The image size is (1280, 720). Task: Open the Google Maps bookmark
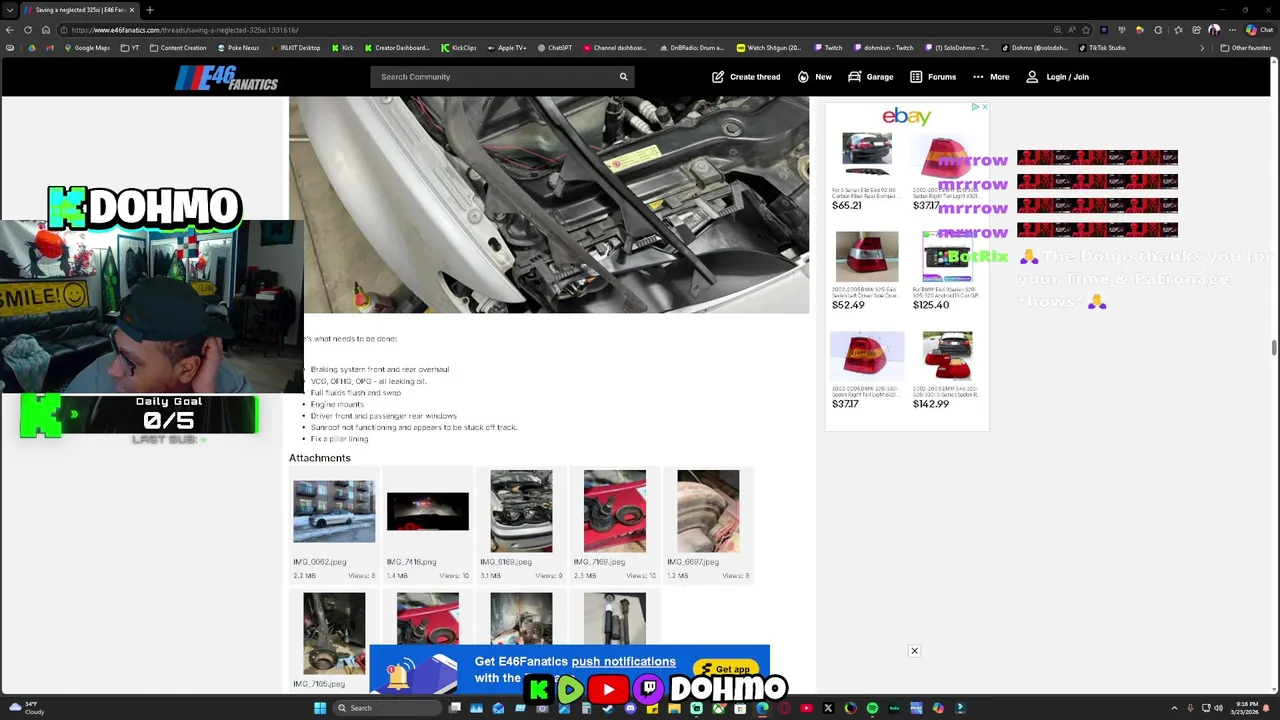point(87,48)
